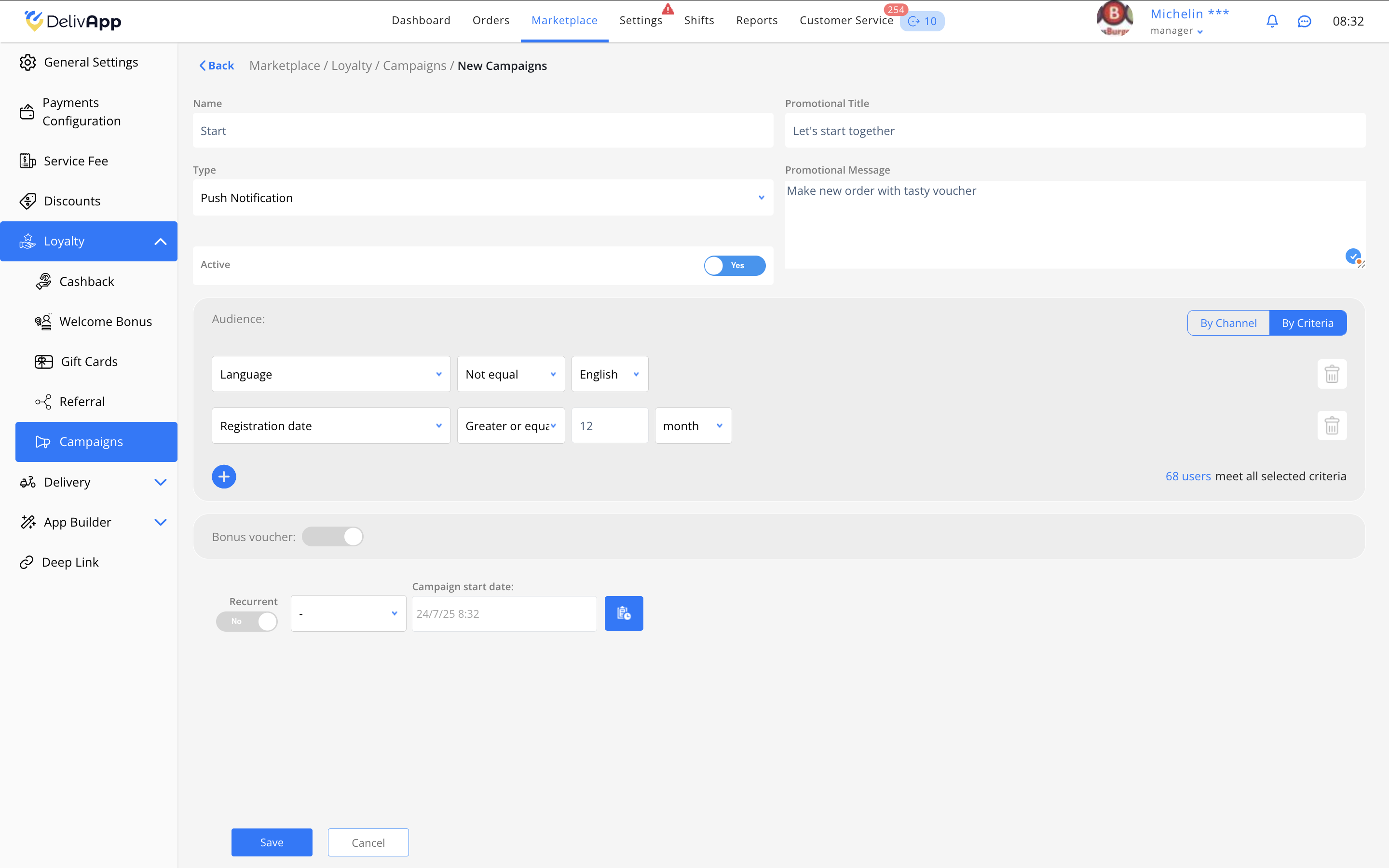
Task: Open General Settings from sidebar
Action: [90, 62]
